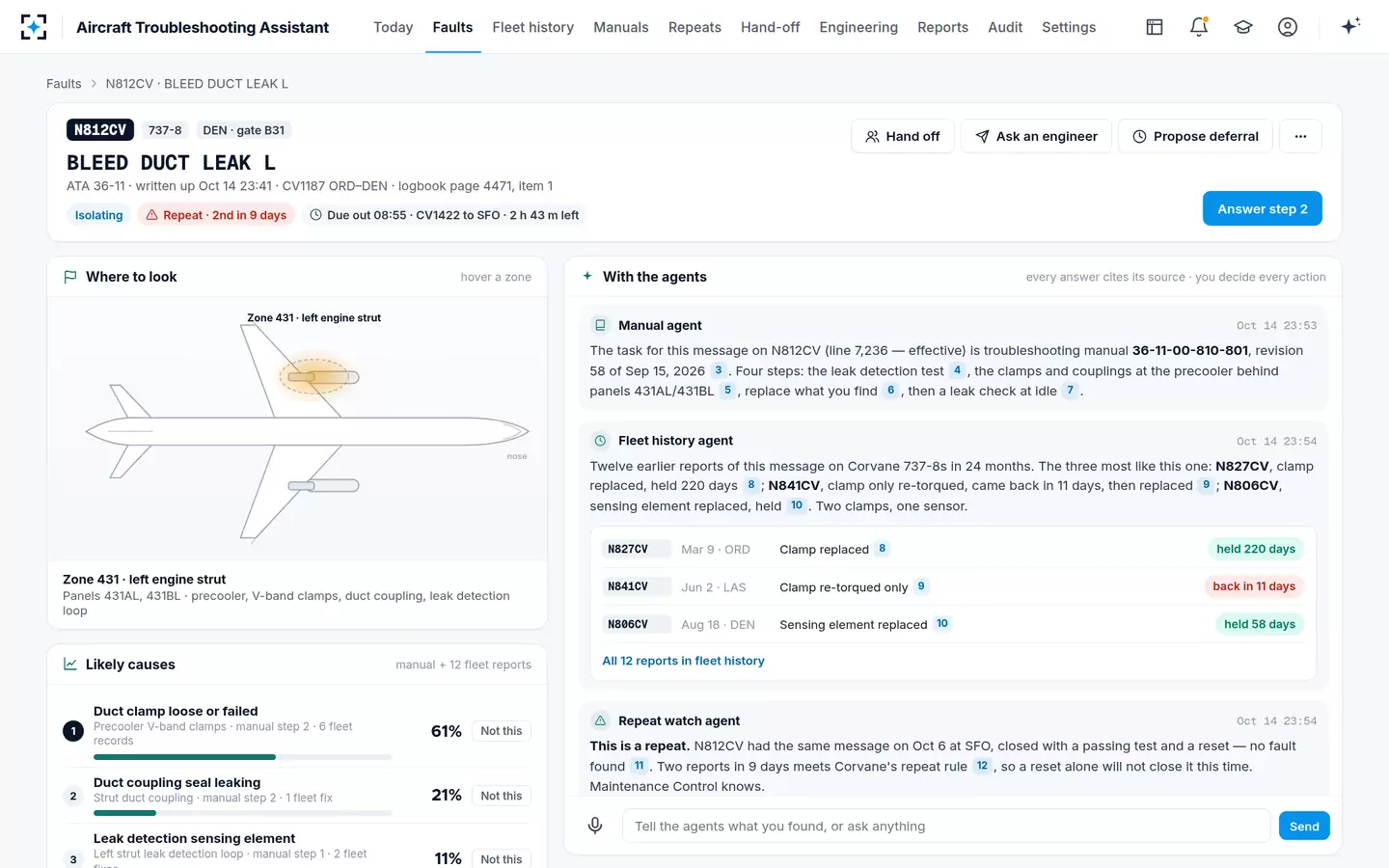Open the user account icon
Viewport: 1389px width, 868px height.
tap(1288, 27)
